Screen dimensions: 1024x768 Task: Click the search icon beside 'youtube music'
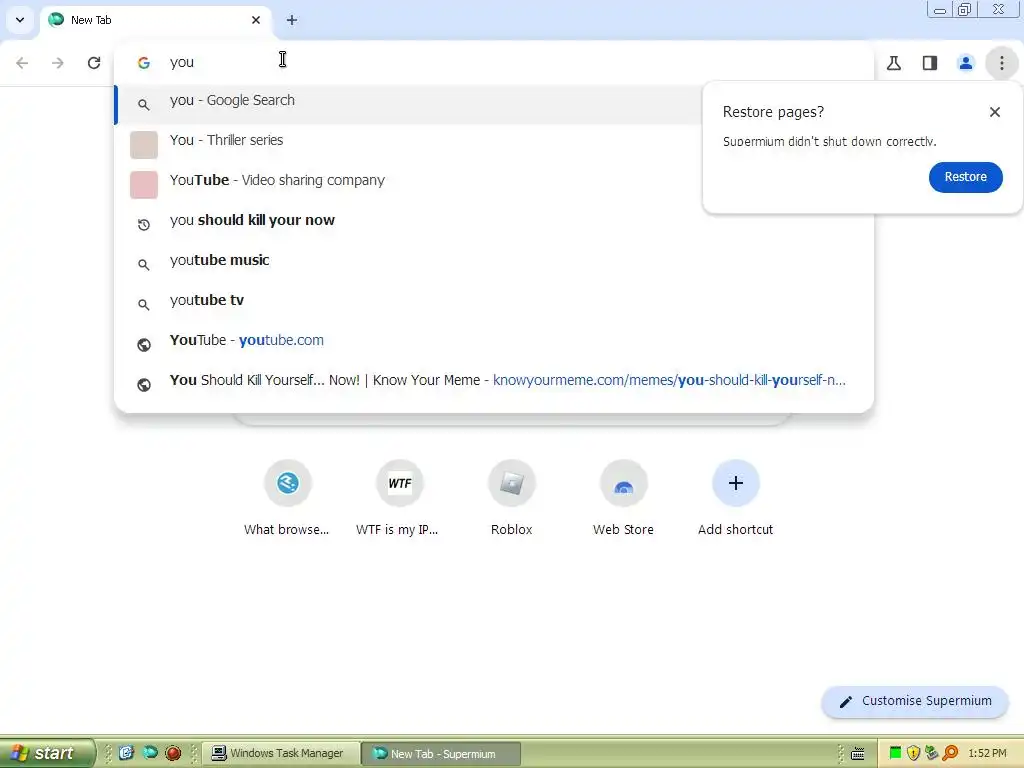[144, 264]
